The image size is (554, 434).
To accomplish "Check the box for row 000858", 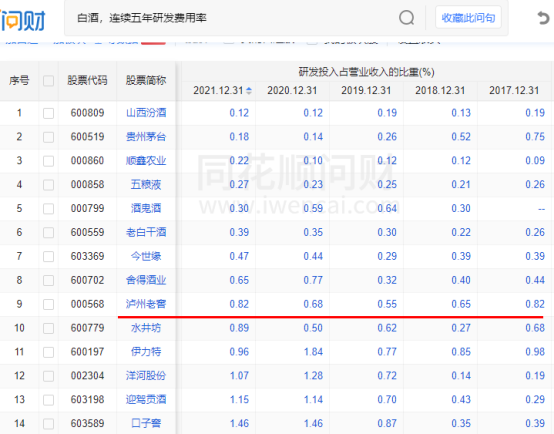I will coord(48,185).
